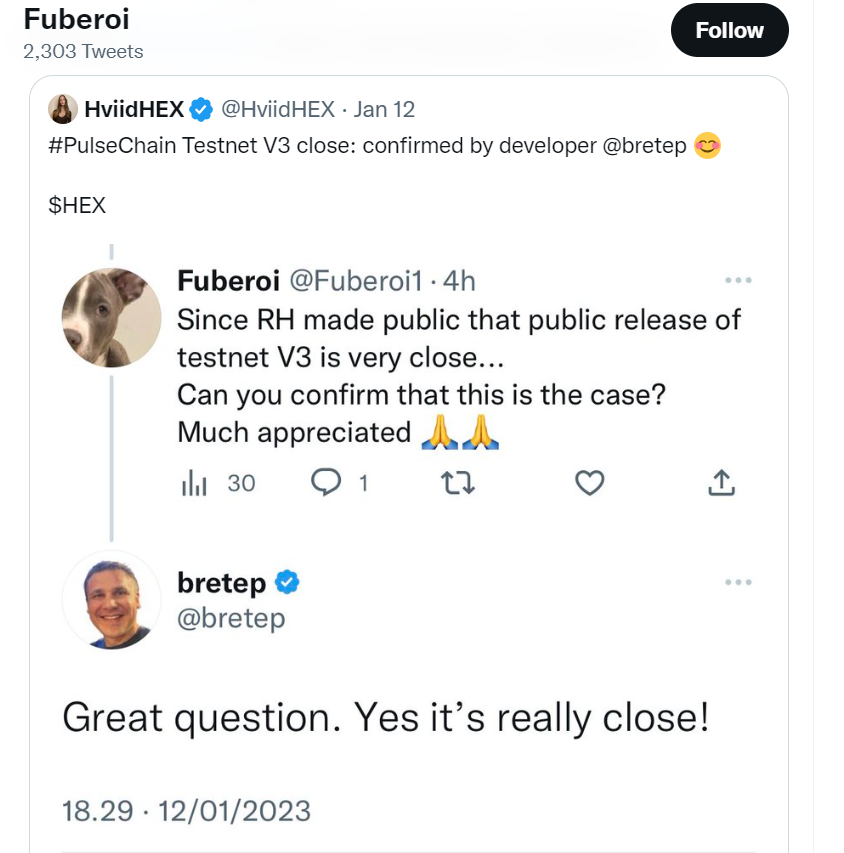
Task: Open bretep's profile photo
Action: (x=112, y=600)
